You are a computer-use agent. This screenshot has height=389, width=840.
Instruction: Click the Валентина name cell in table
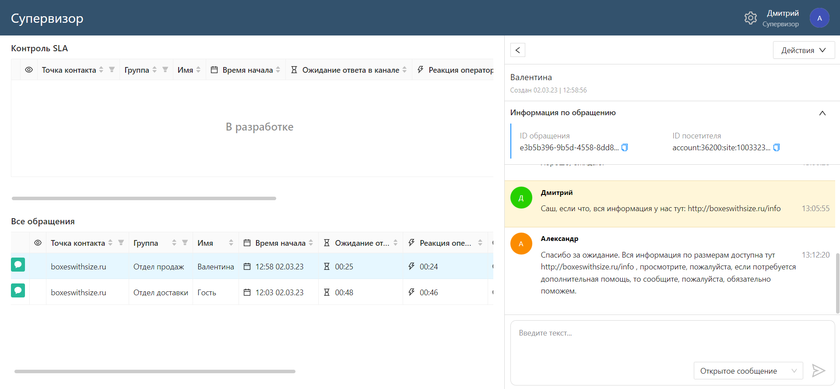click(x=215, y=266)
